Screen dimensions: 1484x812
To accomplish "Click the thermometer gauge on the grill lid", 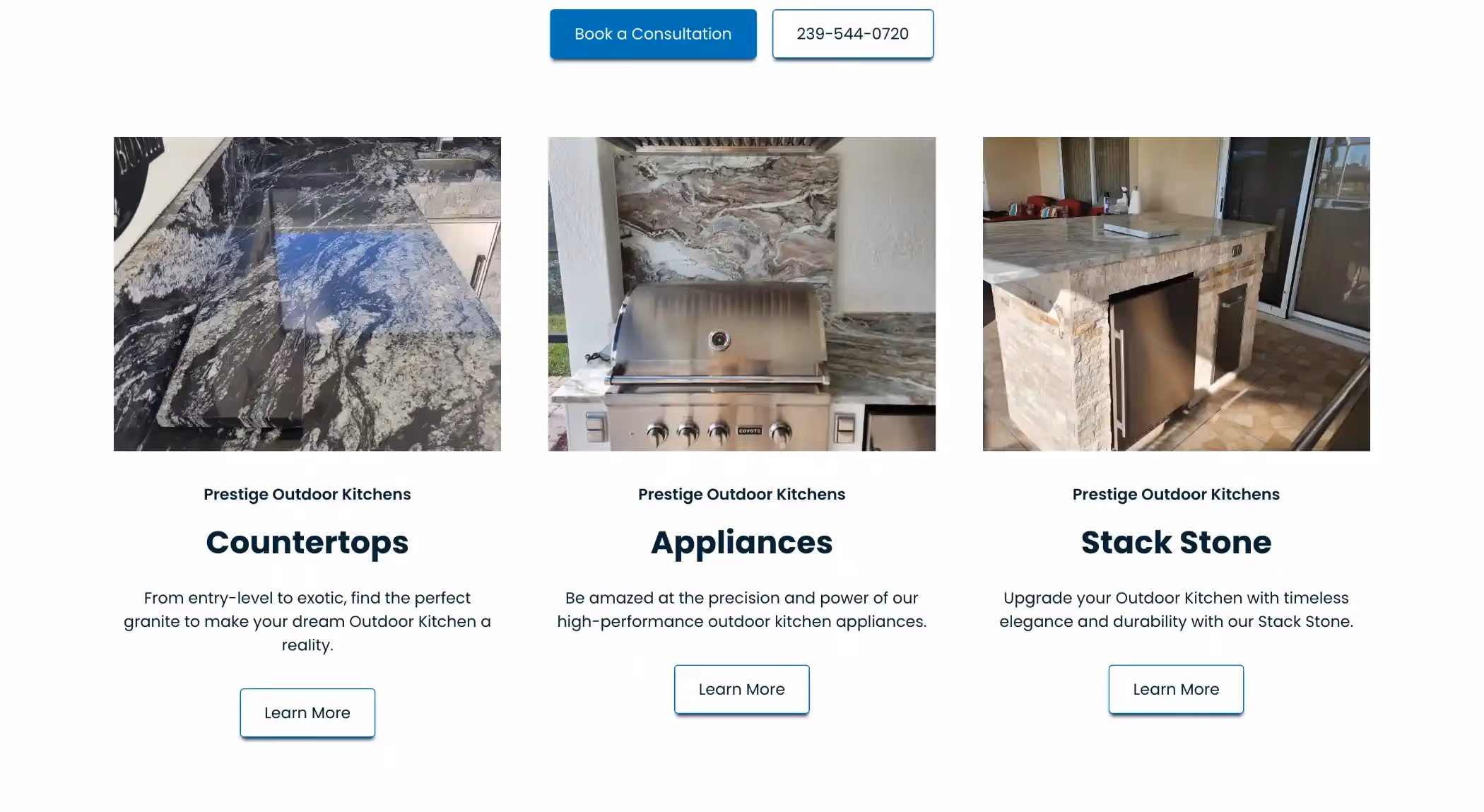I will point(719,341).
